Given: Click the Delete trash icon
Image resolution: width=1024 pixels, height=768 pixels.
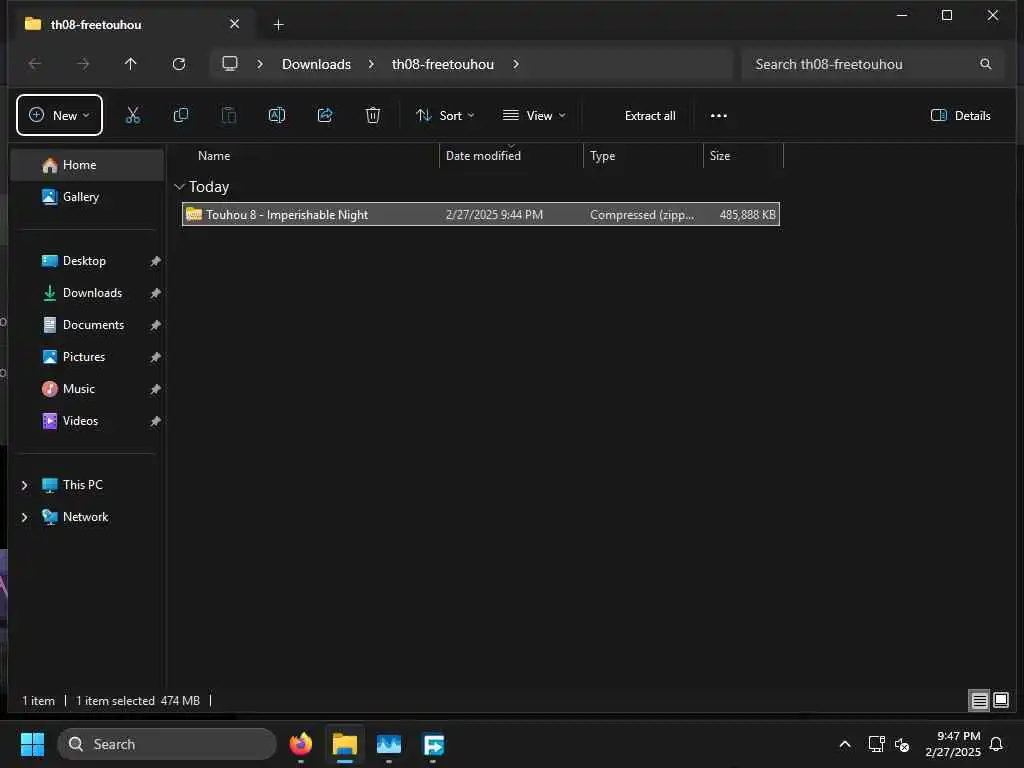Looking at the screenshot, I should 373,116.
